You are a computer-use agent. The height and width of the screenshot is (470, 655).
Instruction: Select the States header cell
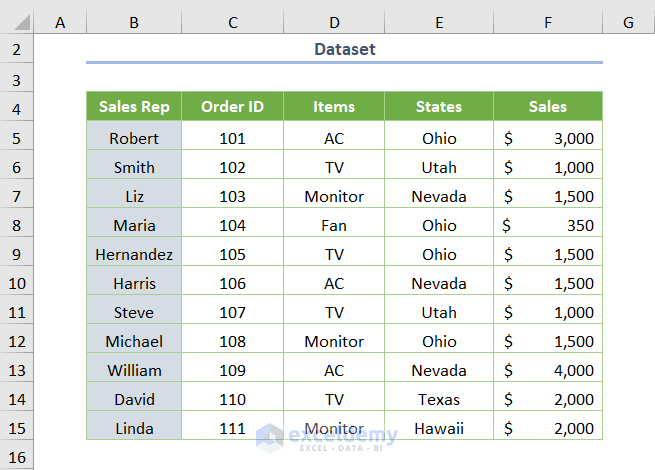(439, 107)
